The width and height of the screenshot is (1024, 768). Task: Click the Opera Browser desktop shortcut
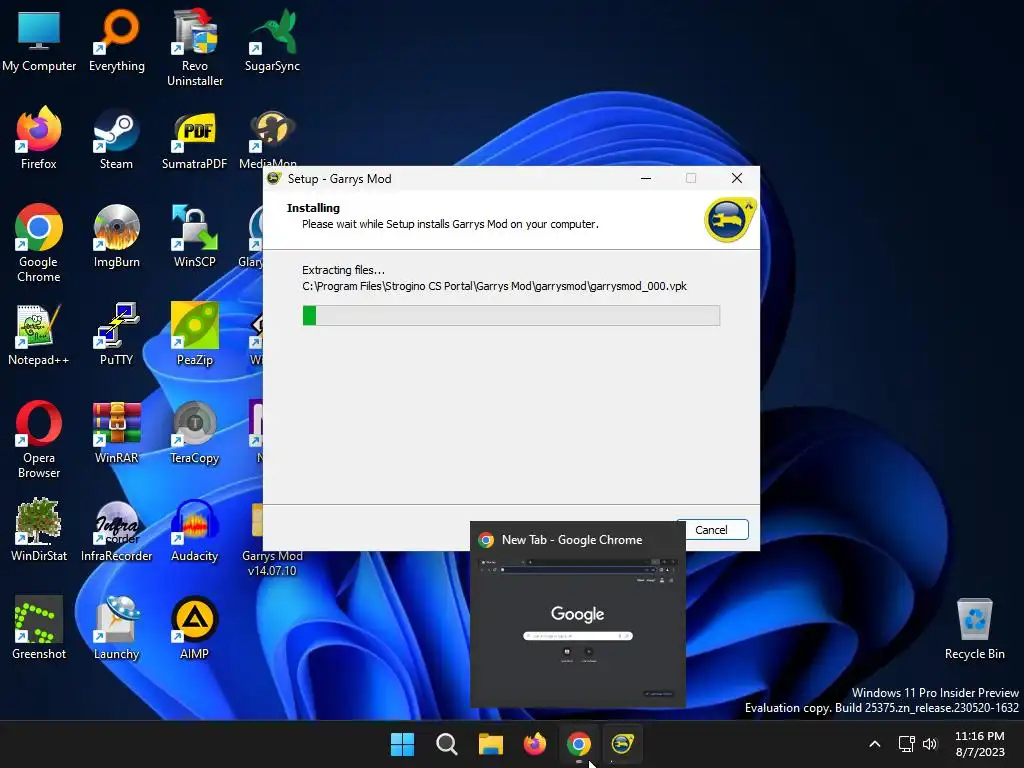point(39,440)
